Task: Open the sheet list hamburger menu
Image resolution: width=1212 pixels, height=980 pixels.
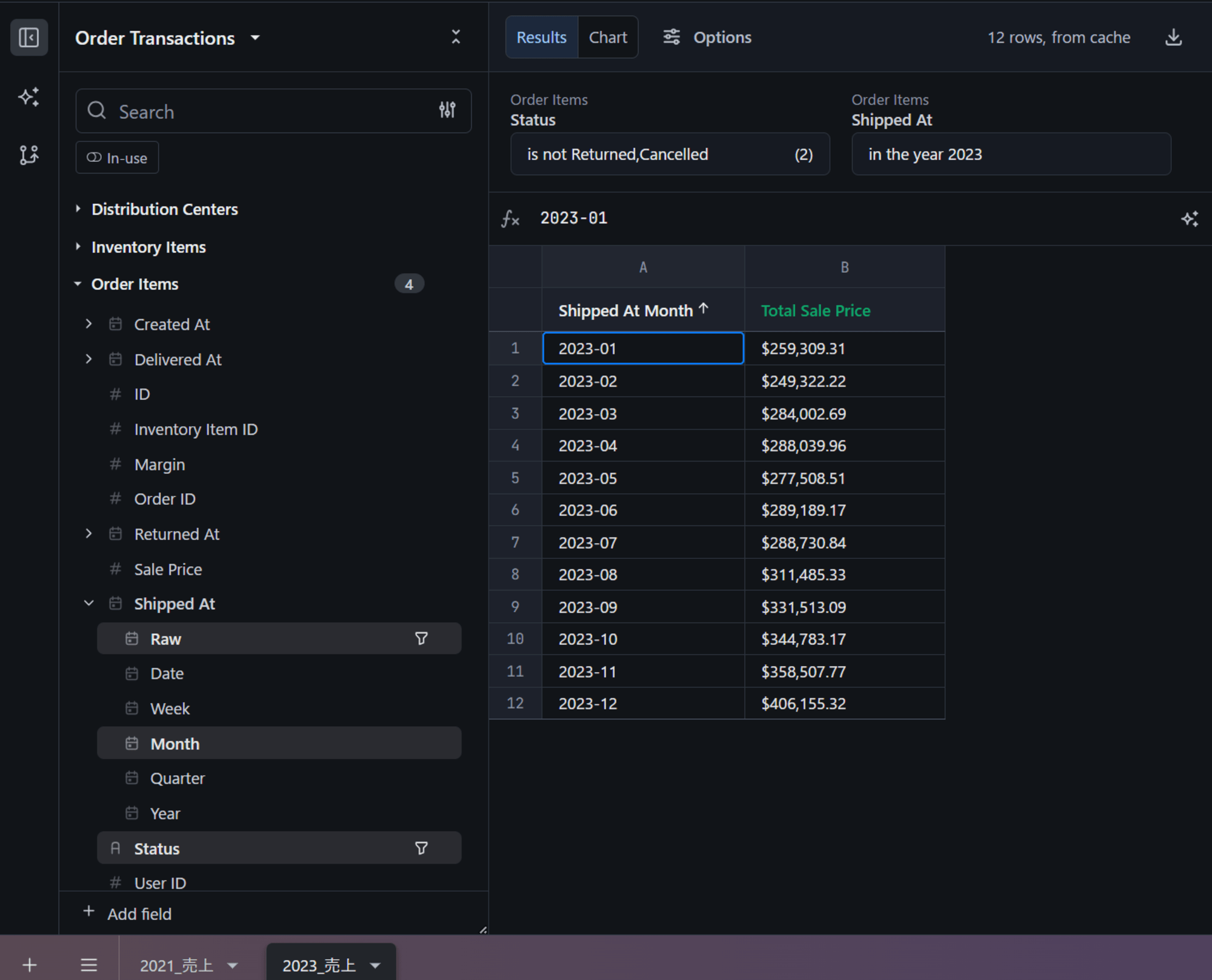Action: (88, 964)
